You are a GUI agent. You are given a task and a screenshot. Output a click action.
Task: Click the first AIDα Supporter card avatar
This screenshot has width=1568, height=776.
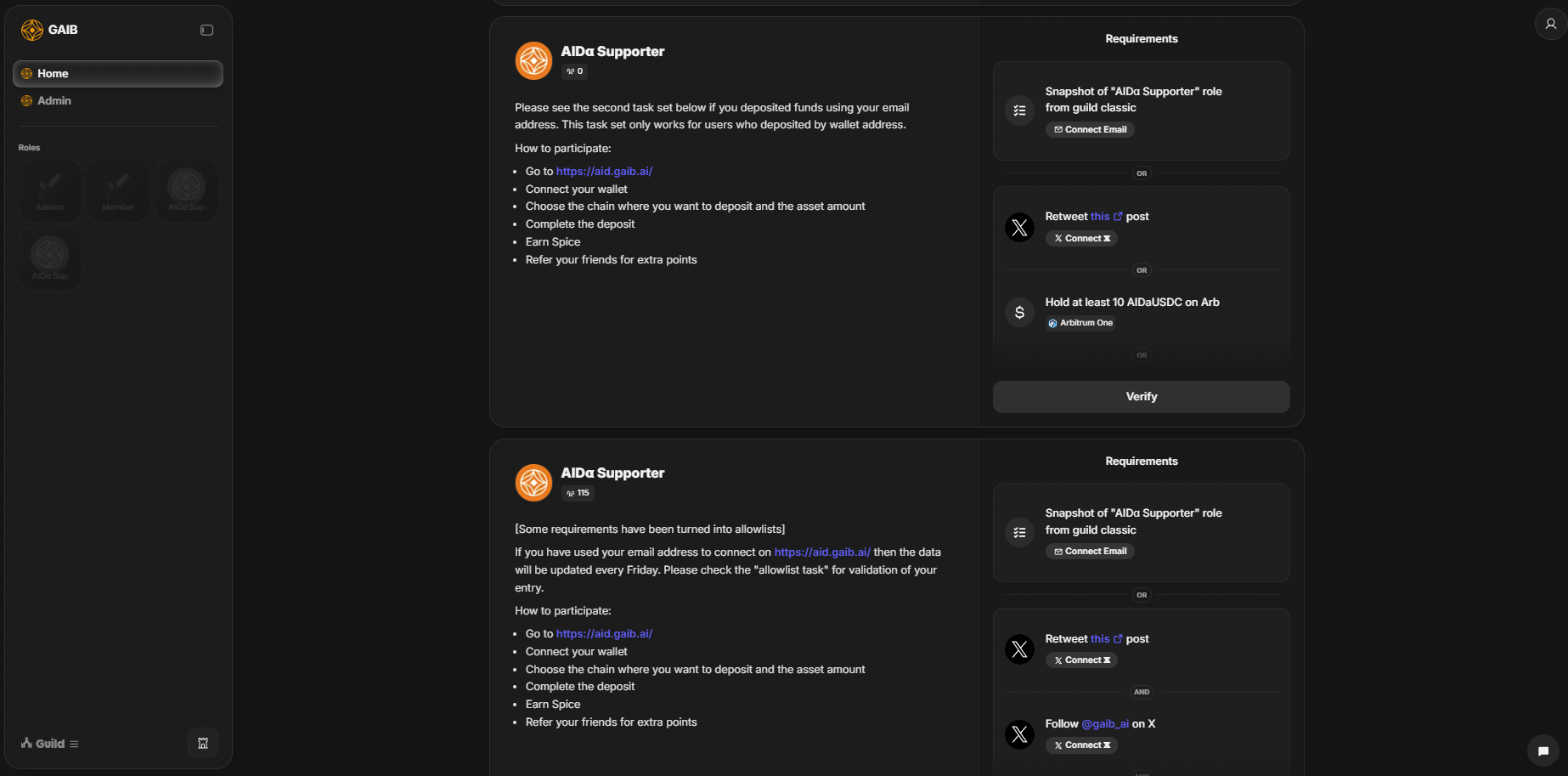pos(533,60)
